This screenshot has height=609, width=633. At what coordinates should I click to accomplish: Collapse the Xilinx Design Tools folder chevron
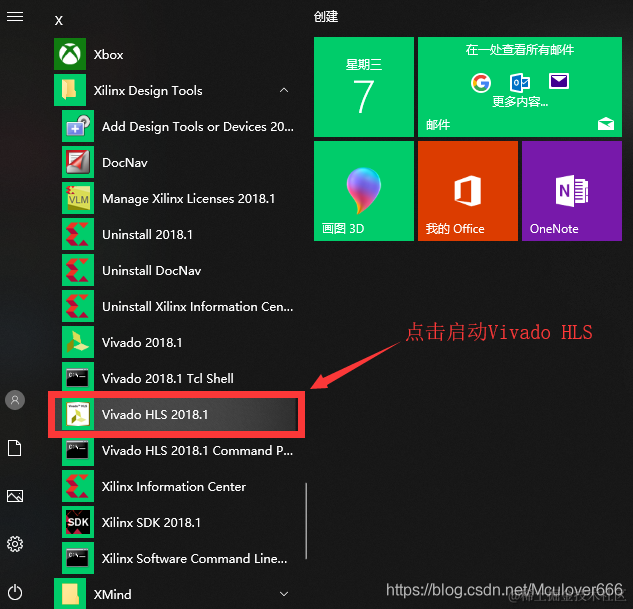coord(284,90)
